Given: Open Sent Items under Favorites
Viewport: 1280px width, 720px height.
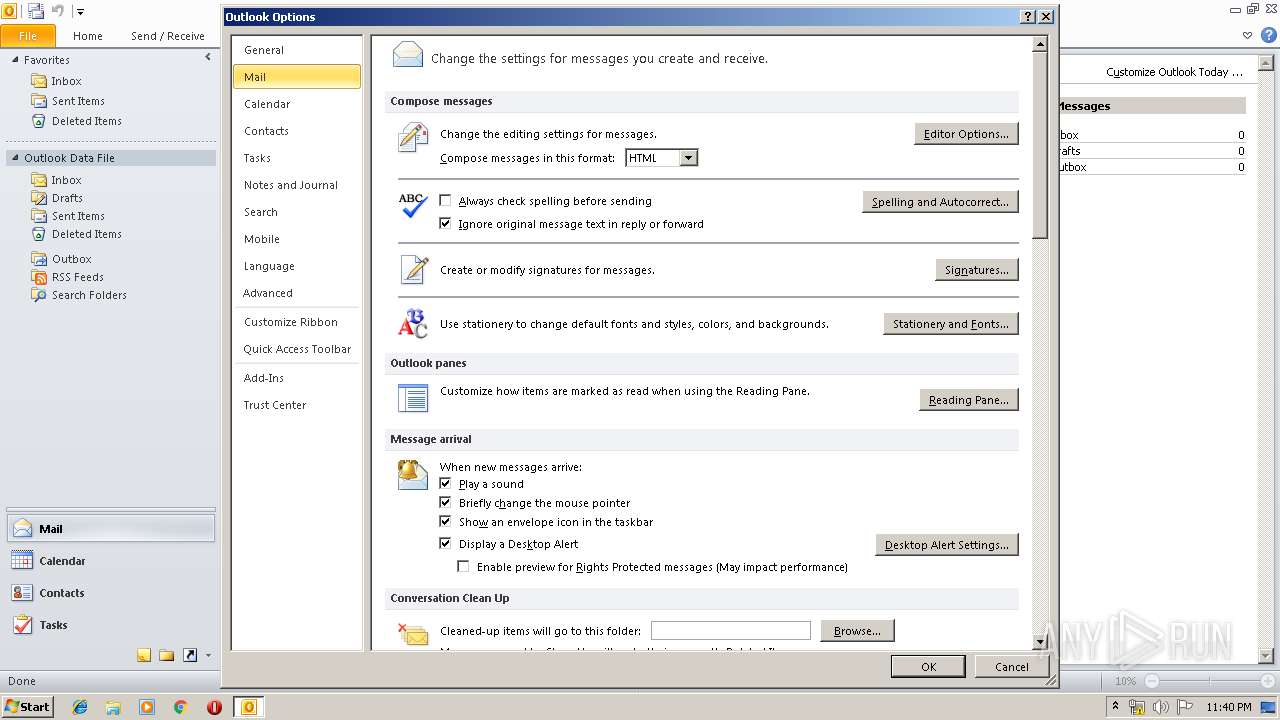Looking at the screenshot, I should [78, 101].
